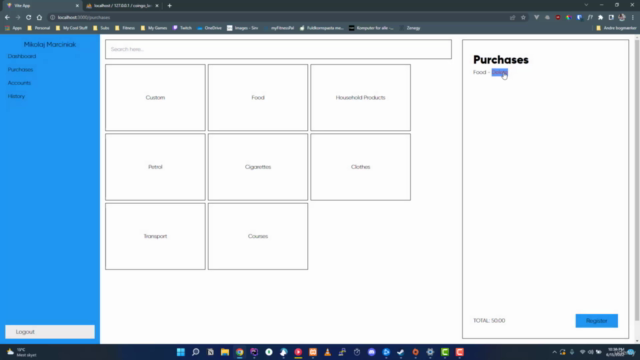Open the Windows Start menu

[x=181, y=352]
